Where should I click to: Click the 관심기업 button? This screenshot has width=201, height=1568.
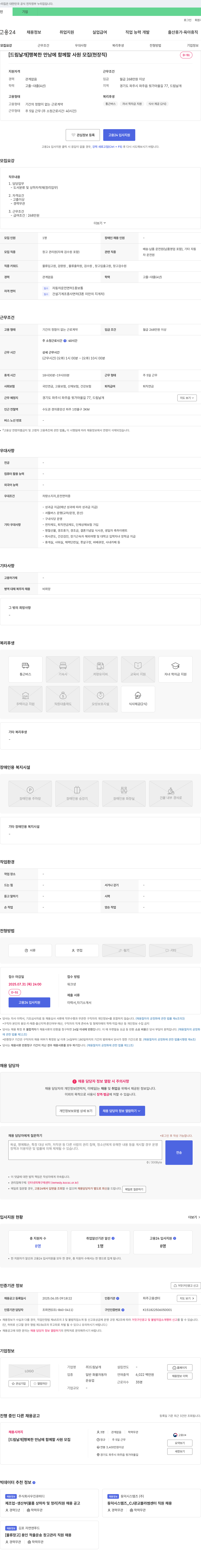[x=19, y=1384]
